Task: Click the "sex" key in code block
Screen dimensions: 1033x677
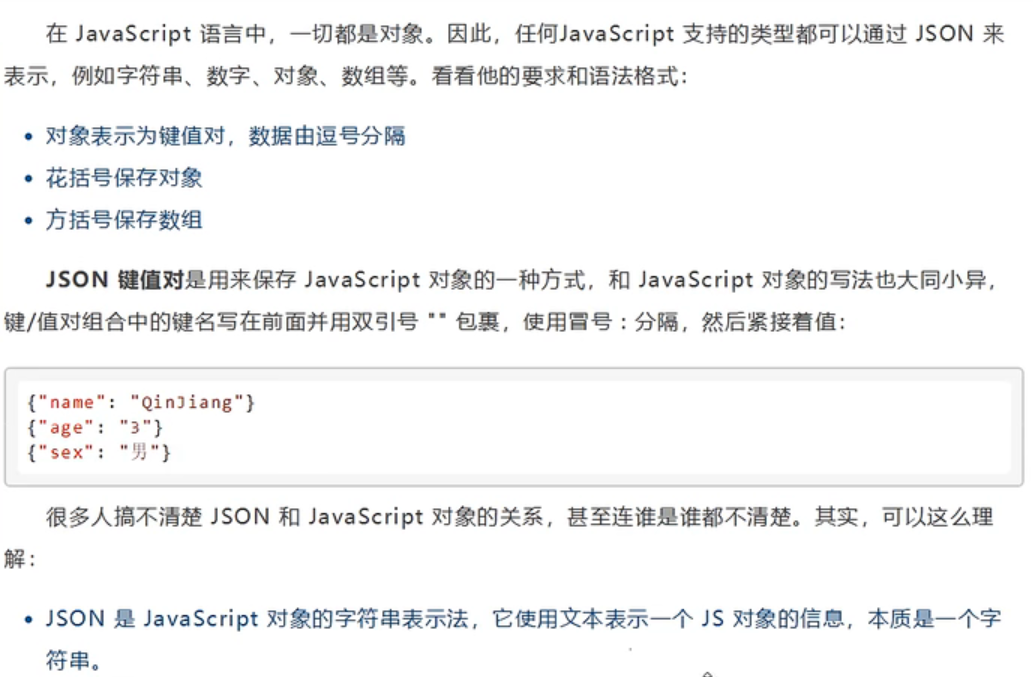Action: 66,453
